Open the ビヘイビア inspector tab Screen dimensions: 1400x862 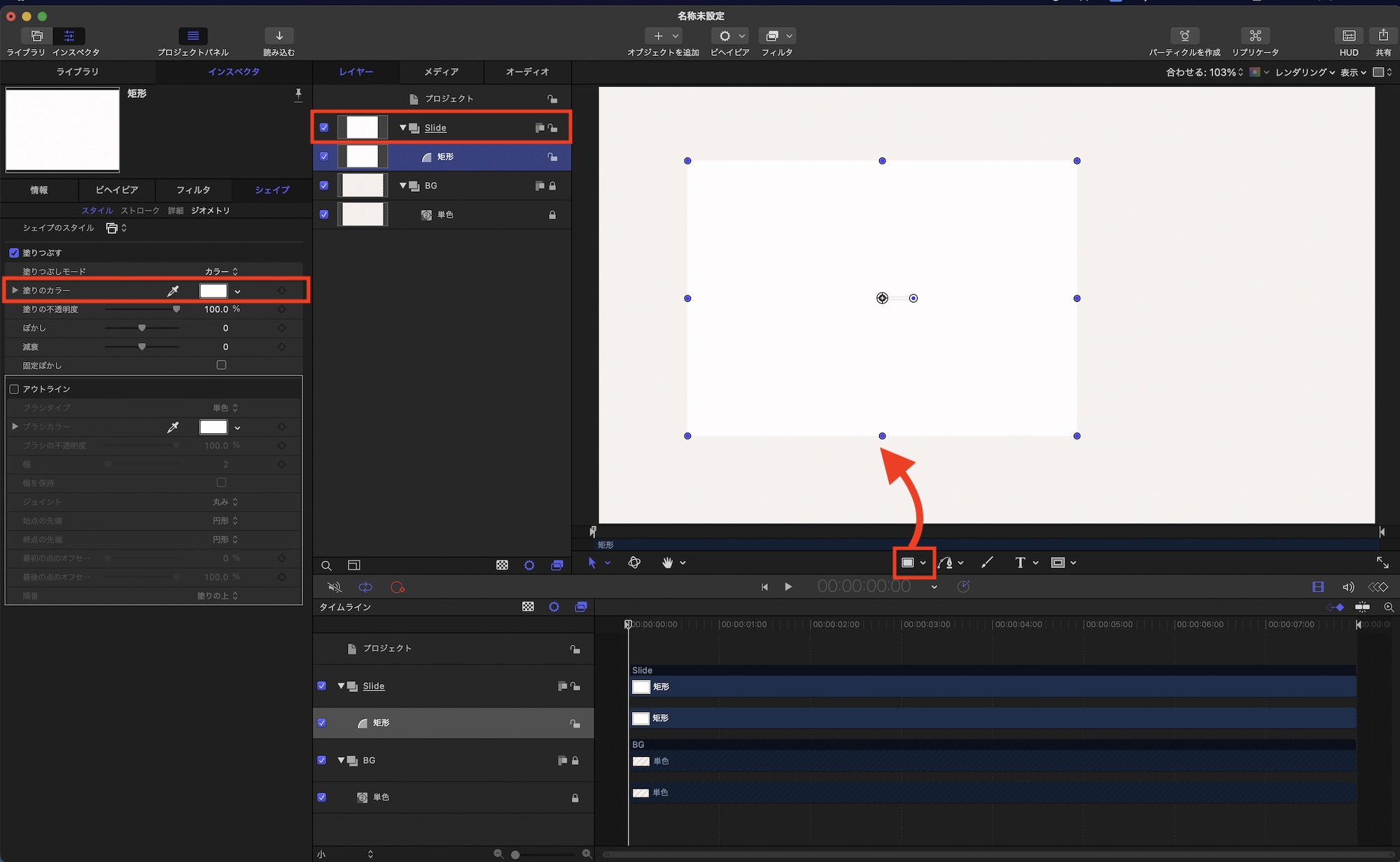point(116,190)
